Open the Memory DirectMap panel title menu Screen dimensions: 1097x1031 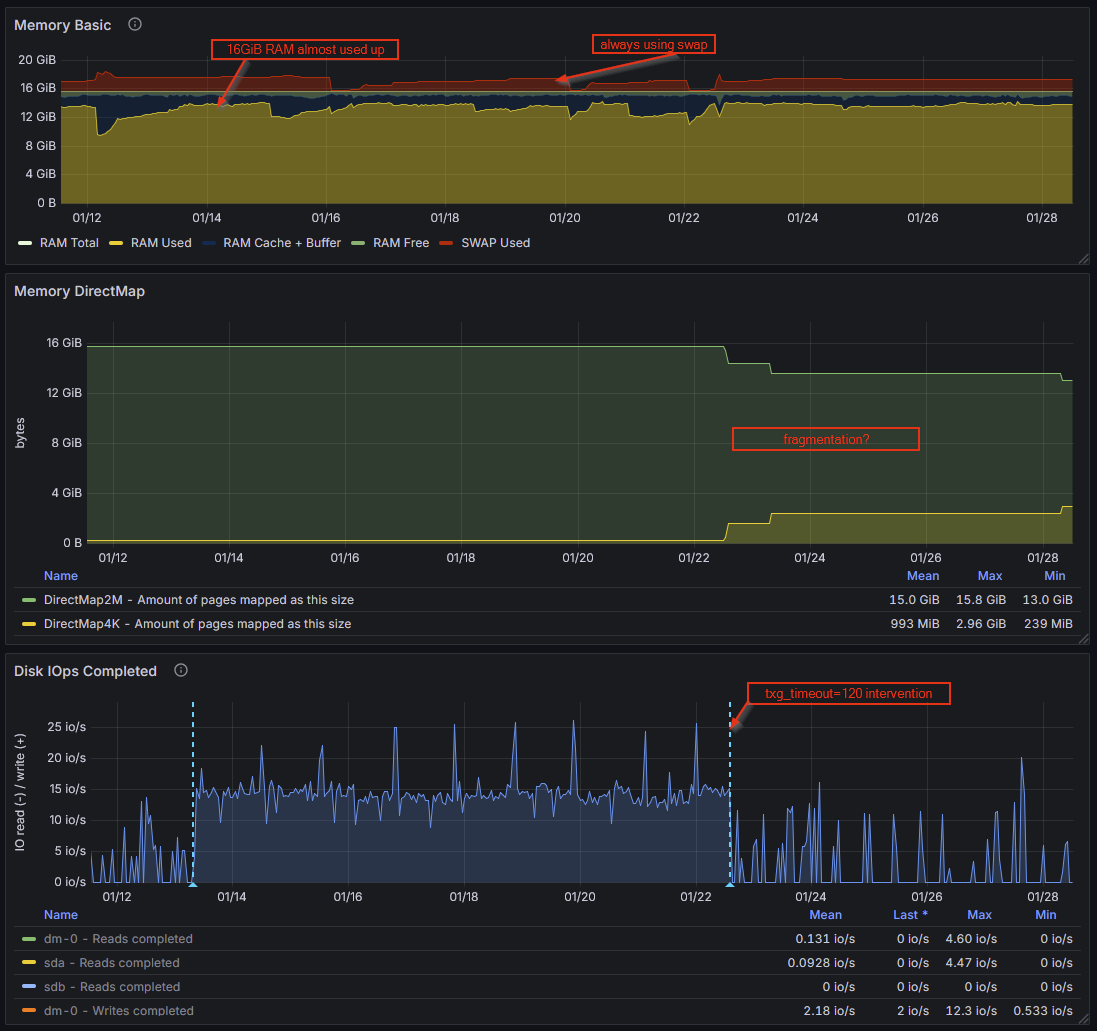79,291
